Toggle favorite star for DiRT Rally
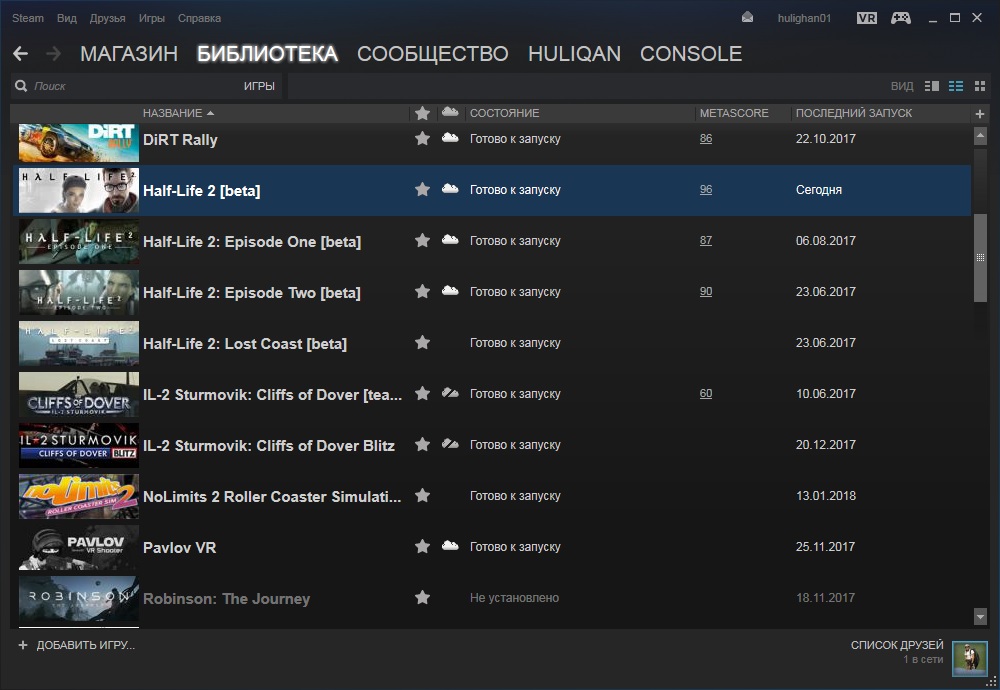The height and width of the screenshot is (690, 1000). click(x=422, y=138)
